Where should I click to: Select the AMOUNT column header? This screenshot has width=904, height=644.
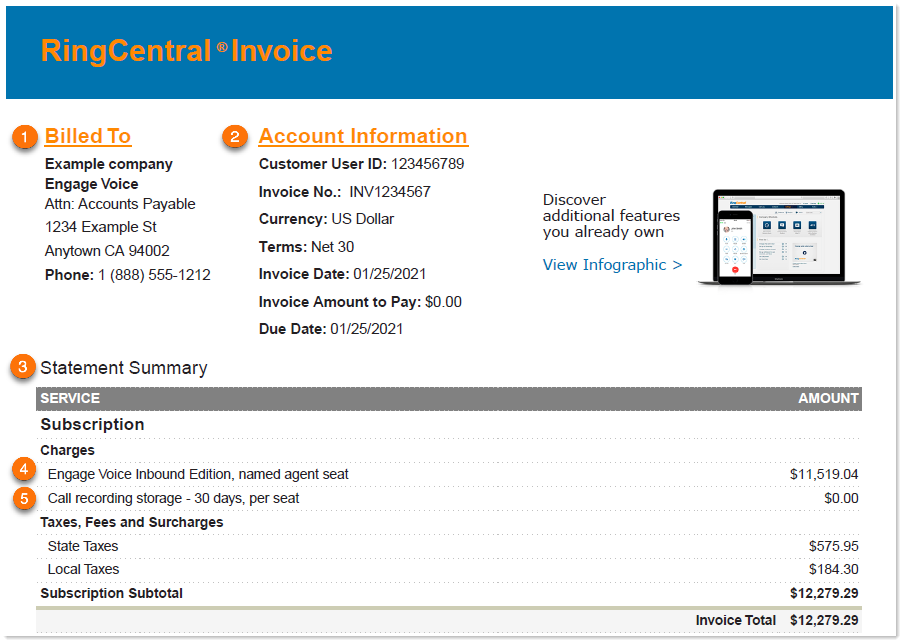coord(828,398)
